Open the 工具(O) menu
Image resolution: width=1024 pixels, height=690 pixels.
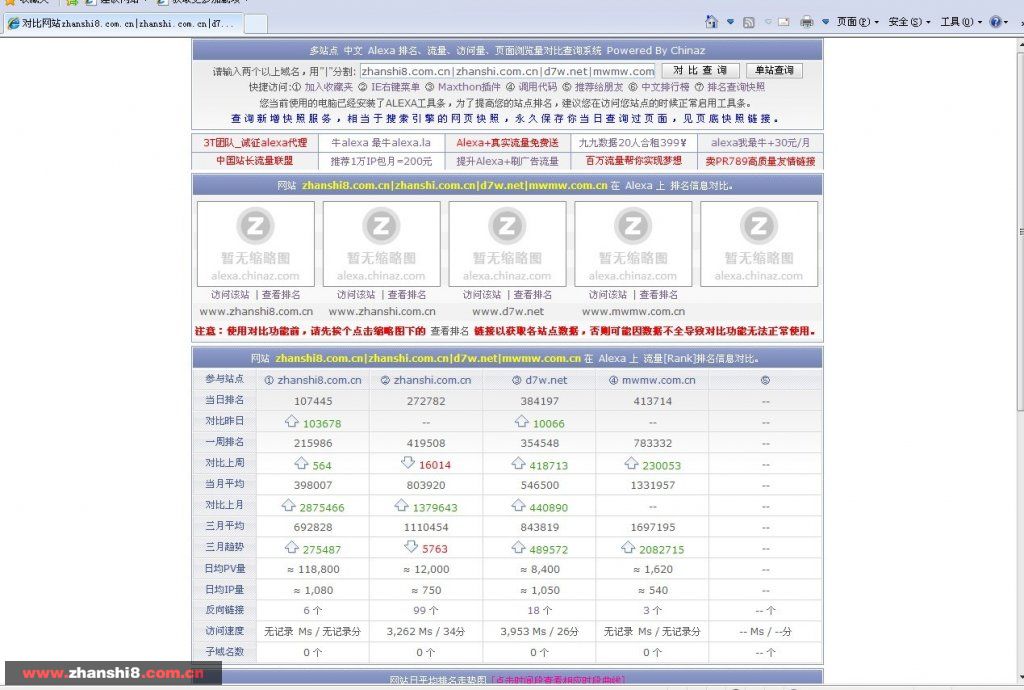961,22
